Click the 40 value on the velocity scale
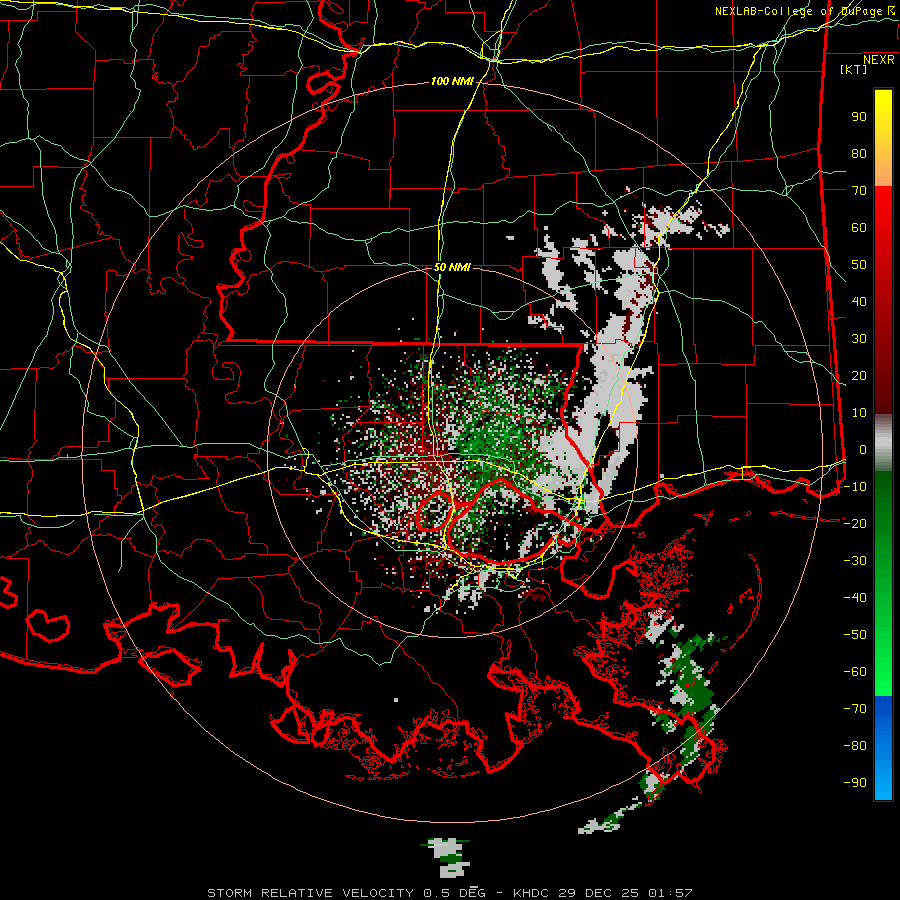The image size is (900, 900). [859, 302]
